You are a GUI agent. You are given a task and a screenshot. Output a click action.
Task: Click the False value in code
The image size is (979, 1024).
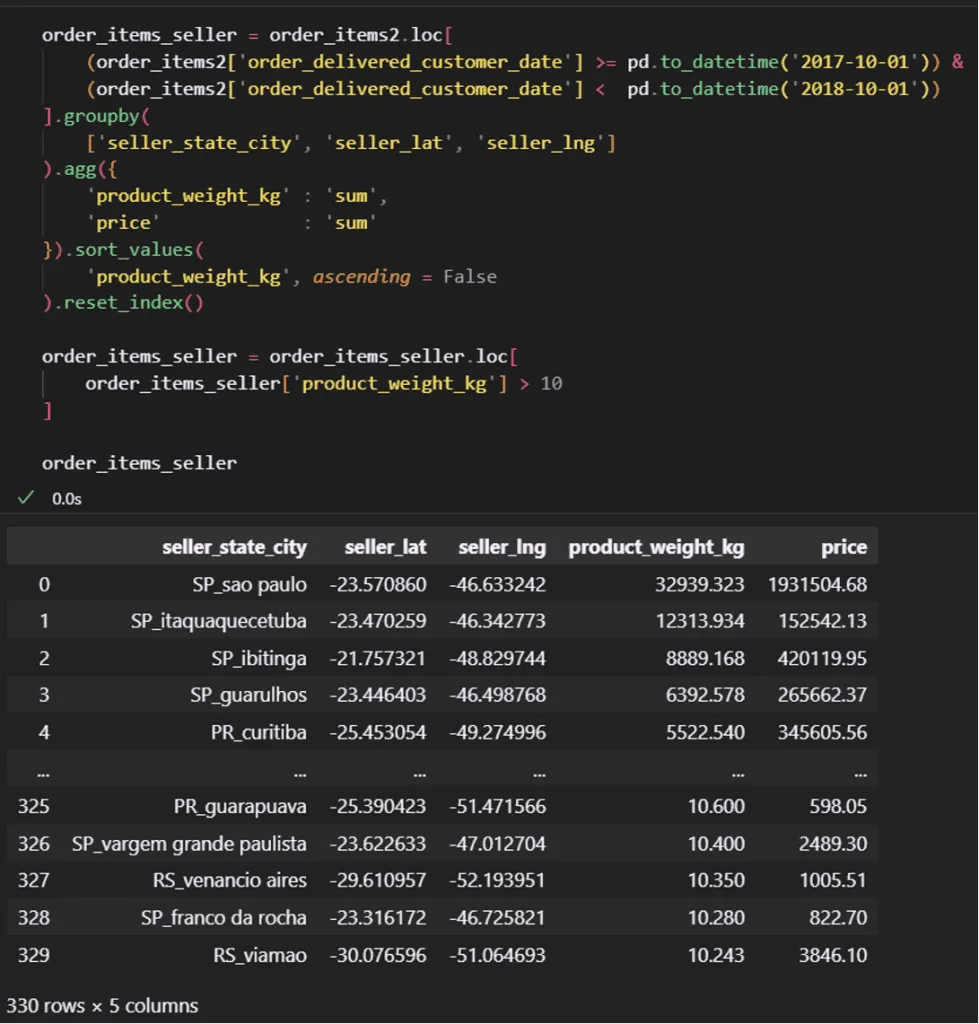[x=470, y=277]
